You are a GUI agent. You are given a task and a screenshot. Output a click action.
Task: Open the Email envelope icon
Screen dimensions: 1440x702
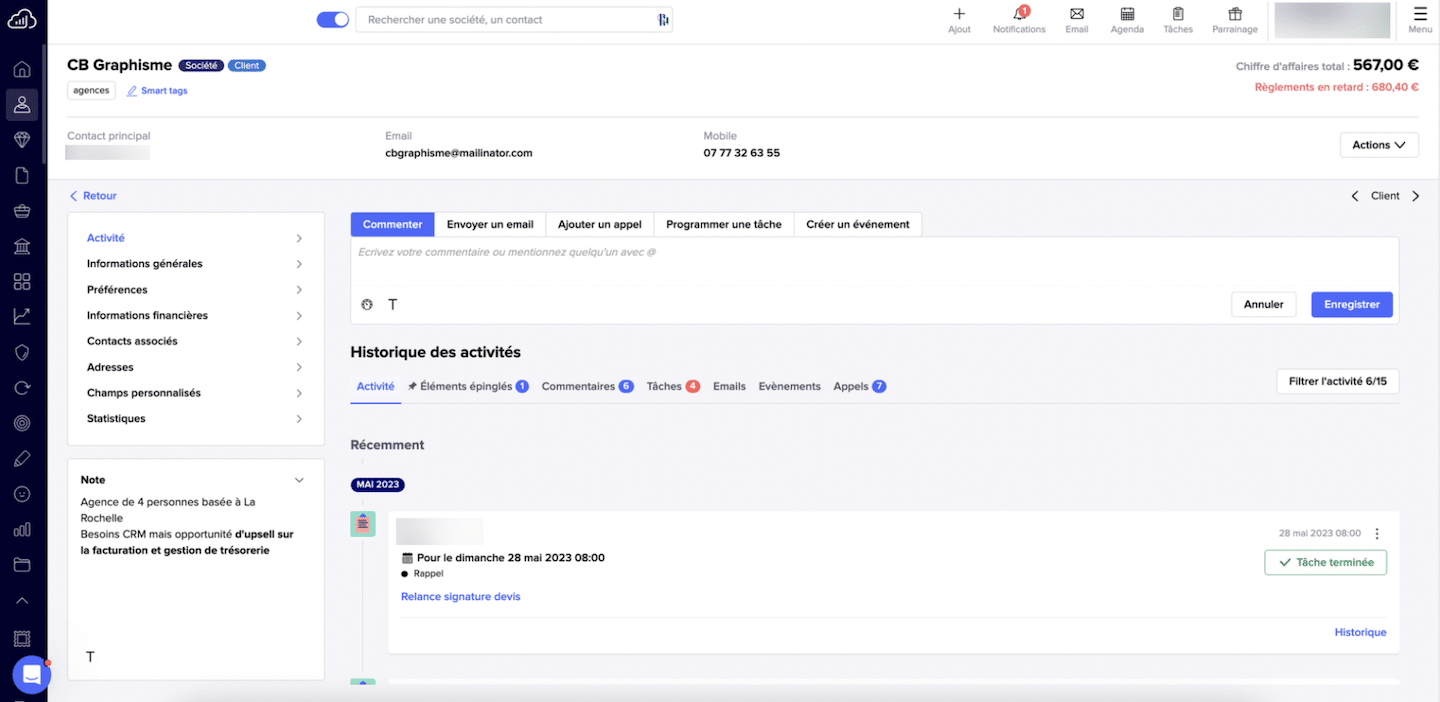coord(1077,15)
